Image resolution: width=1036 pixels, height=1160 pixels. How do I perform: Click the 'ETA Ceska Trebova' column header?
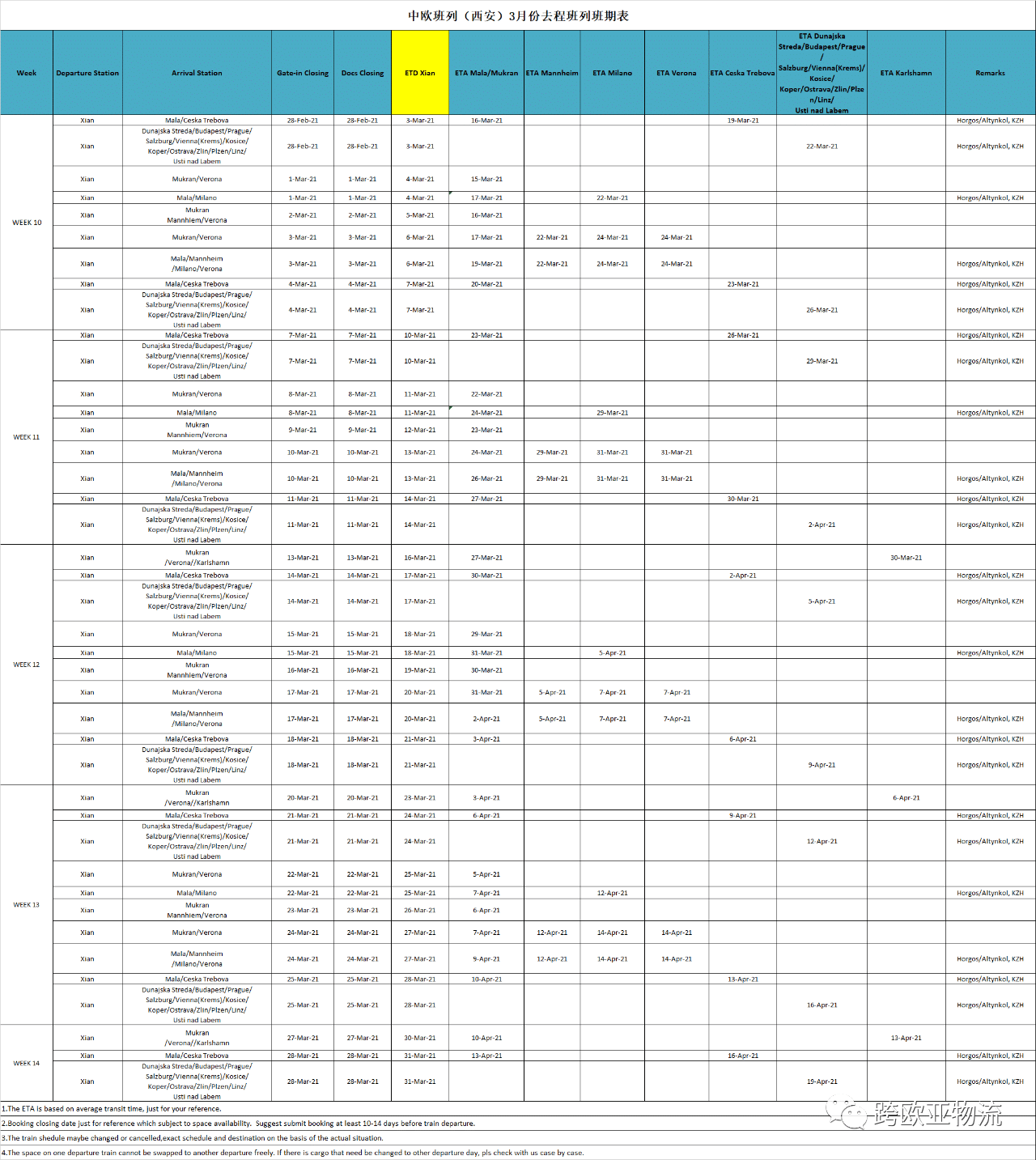coord(742,73)
